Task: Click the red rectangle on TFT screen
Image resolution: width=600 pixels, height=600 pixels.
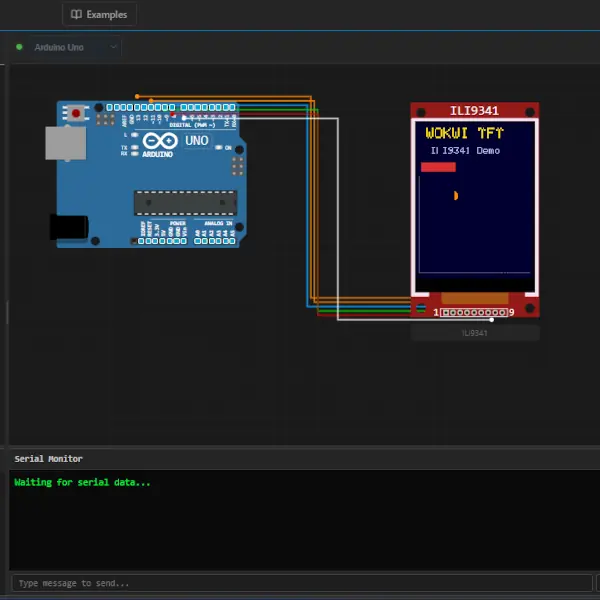Action: (438, 167)
